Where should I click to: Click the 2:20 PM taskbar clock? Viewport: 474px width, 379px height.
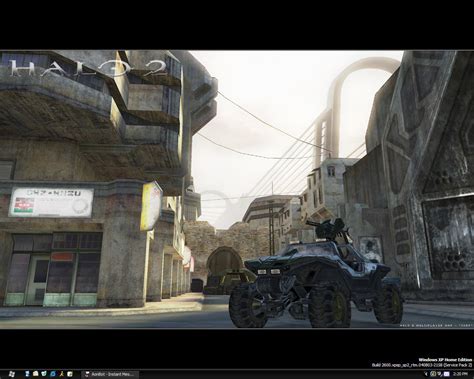(460, 374)
